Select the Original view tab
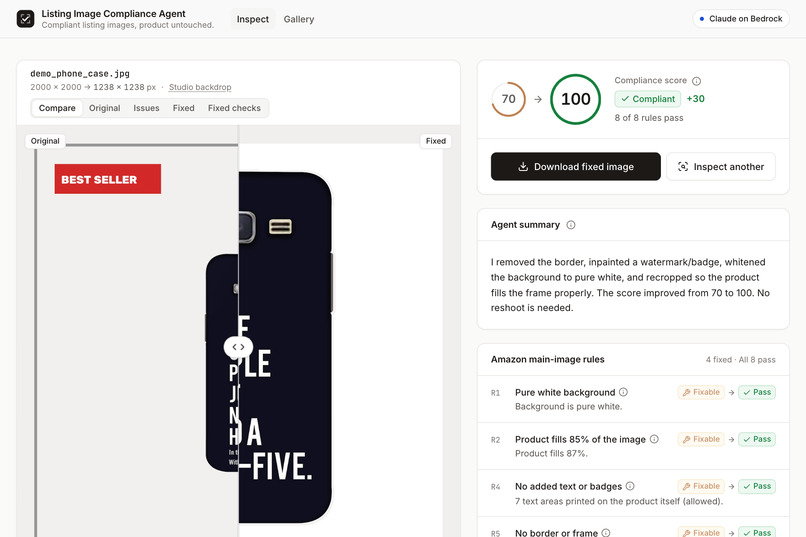The width and height of the screenshot is (806, 537). coord(104,108)
